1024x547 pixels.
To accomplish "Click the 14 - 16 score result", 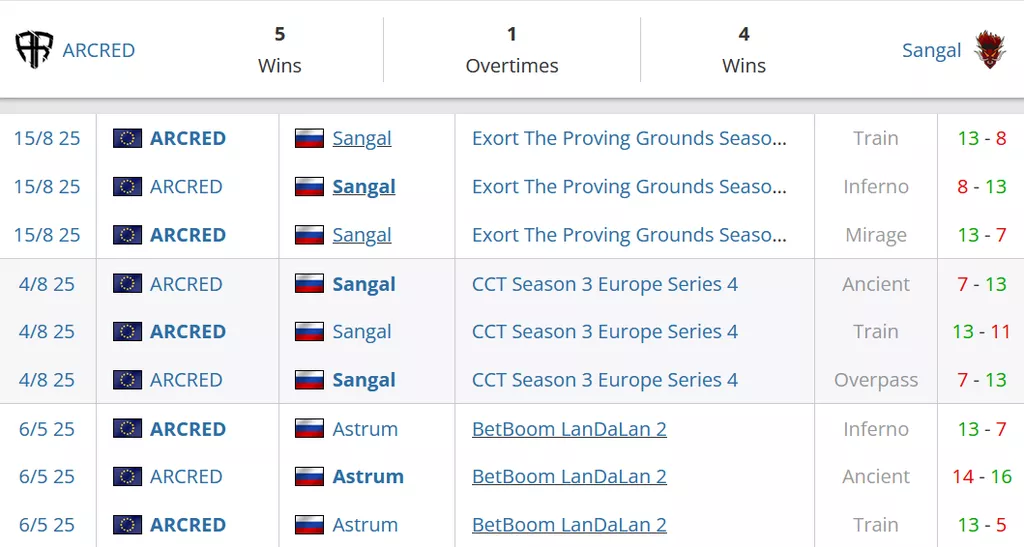I will [981, 477].
